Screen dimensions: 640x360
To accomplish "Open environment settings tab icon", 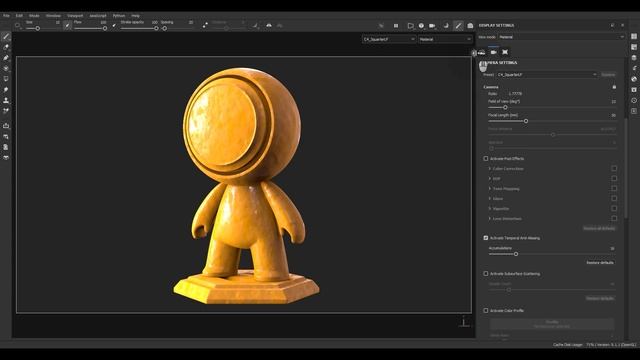I will click(x=482, y=52).
